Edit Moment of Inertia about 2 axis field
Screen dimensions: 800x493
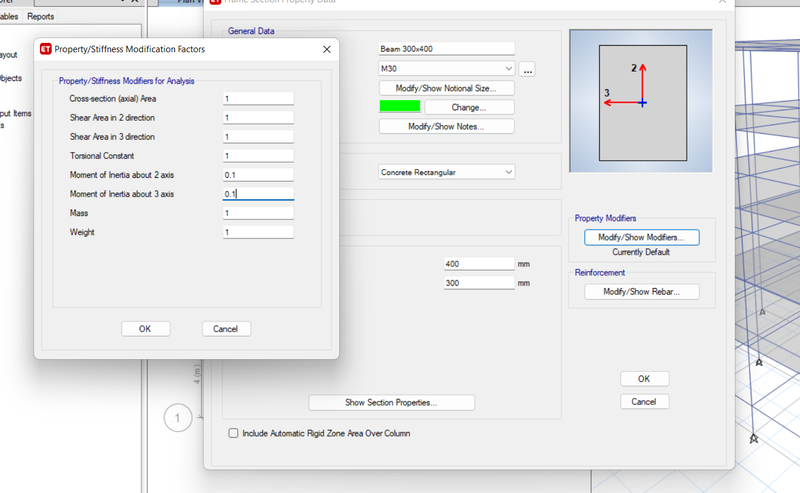258,175
